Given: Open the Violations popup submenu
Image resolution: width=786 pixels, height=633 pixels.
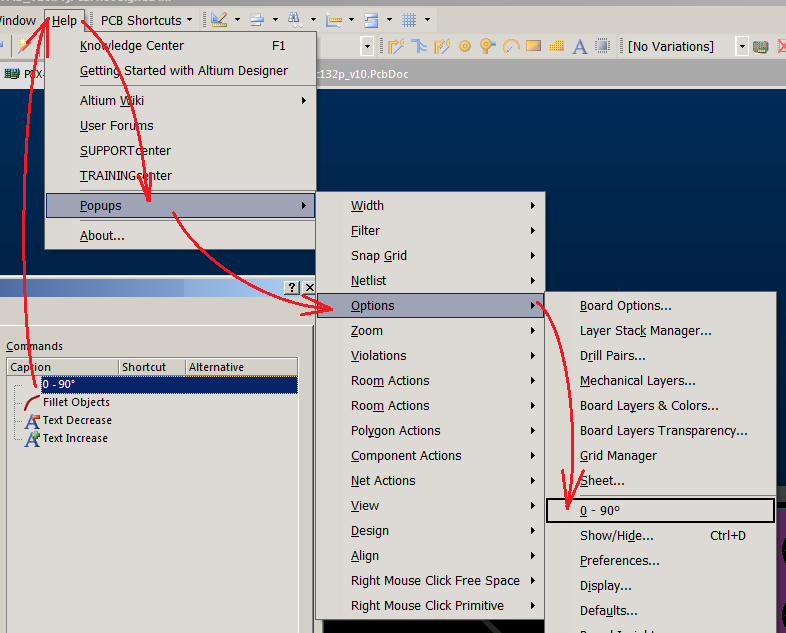Looking at the screenshot, I should coord(431,356).
